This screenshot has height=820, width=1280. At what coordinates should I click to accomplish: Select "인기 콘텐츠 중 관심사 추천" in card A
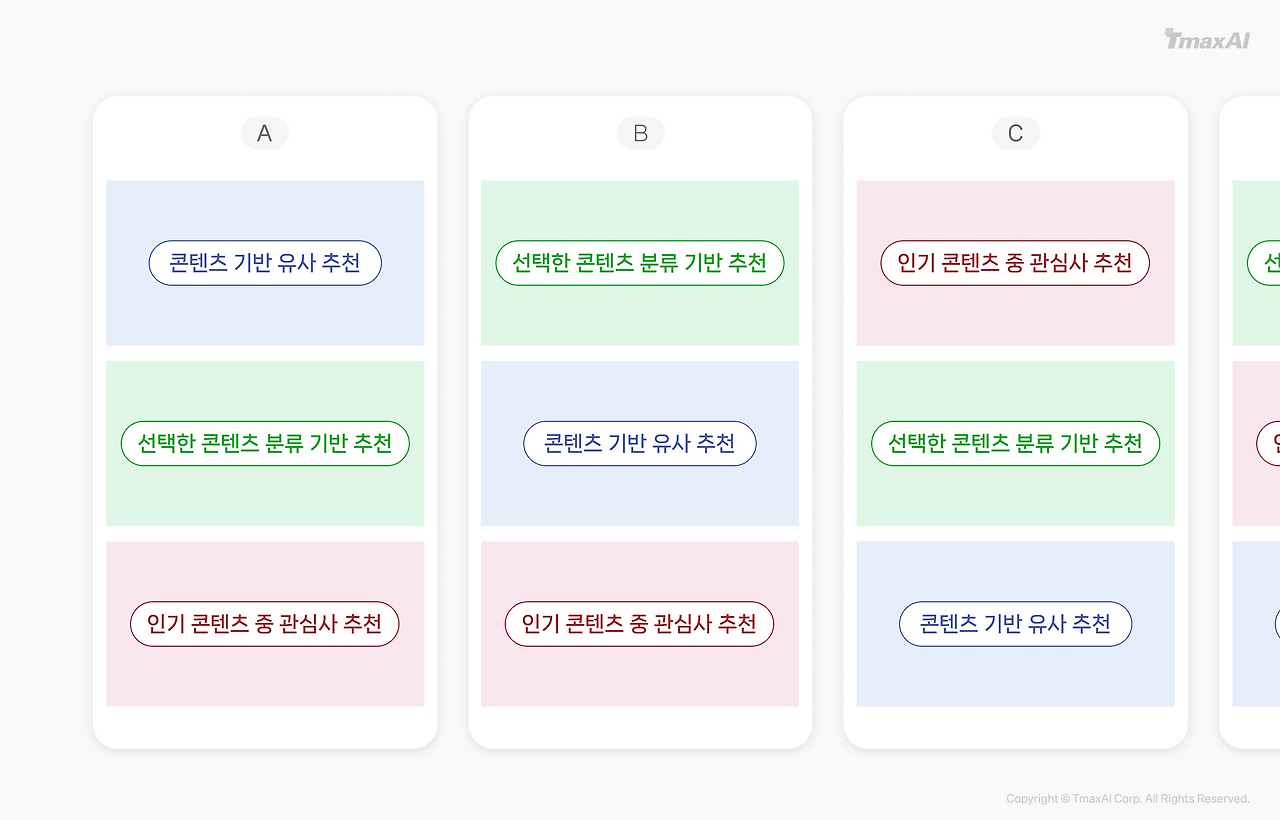click(x=264, y=623)
